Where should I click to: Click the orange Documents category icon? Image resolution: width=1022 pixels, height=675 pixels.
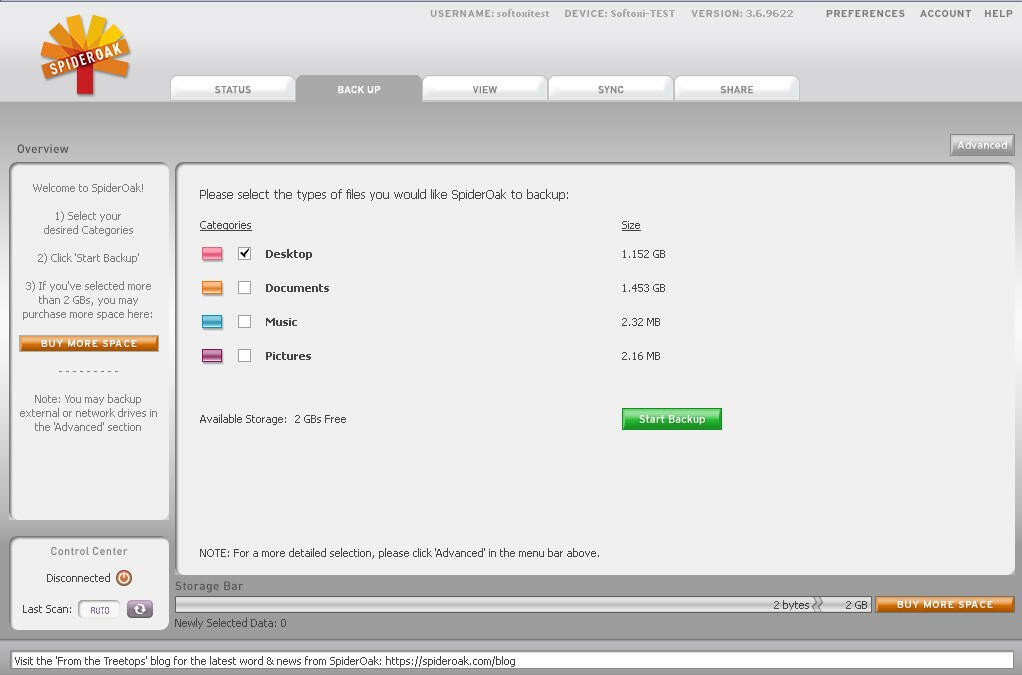(212, 288)
